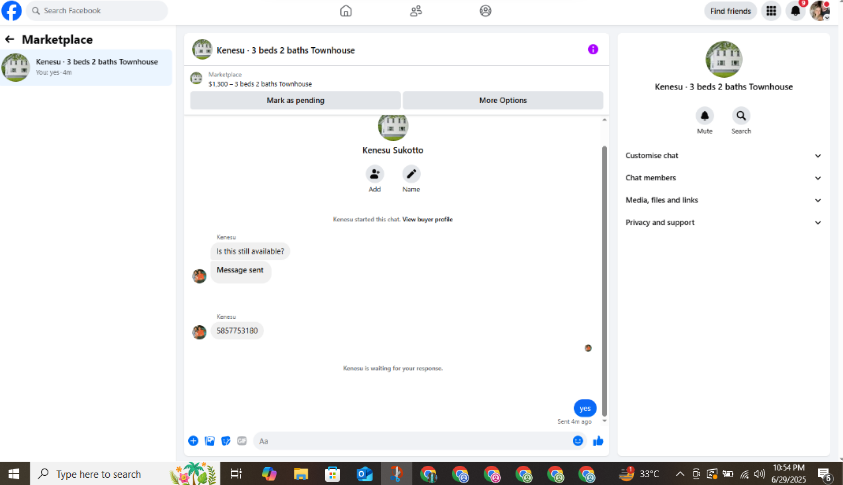The width and height of the screenshot is (843, 485).
Task: Click the blue 'yes' message bubble
Action: coord(585,408)
